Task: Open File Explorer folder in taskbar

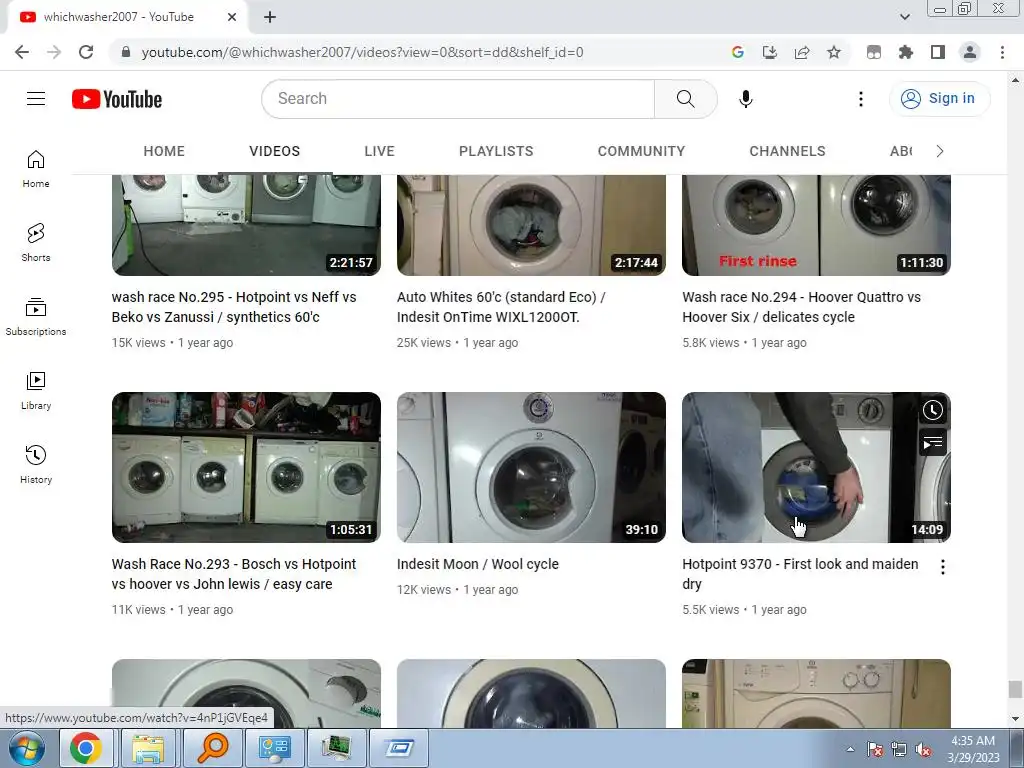Action: point(148,748)
